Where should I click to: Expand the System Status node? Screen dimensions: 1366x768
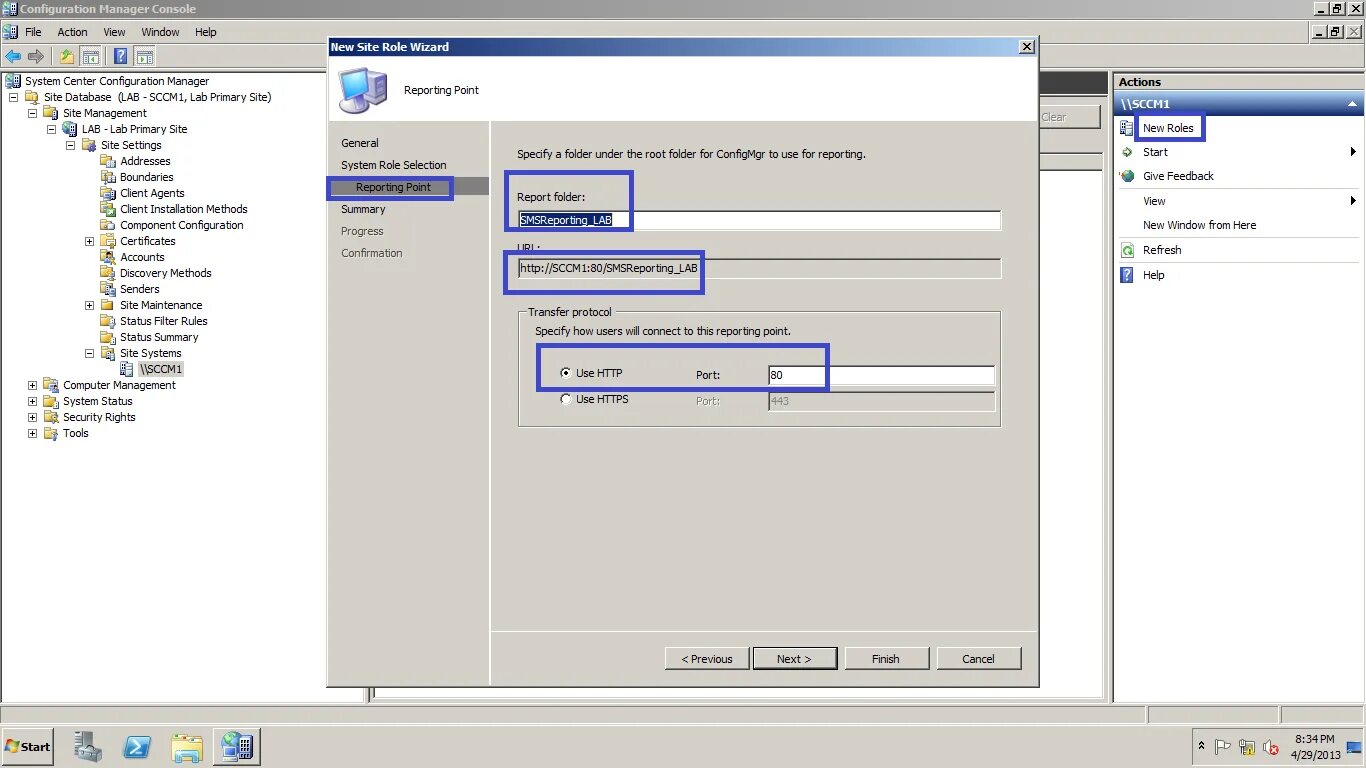[x=32, y=401]
